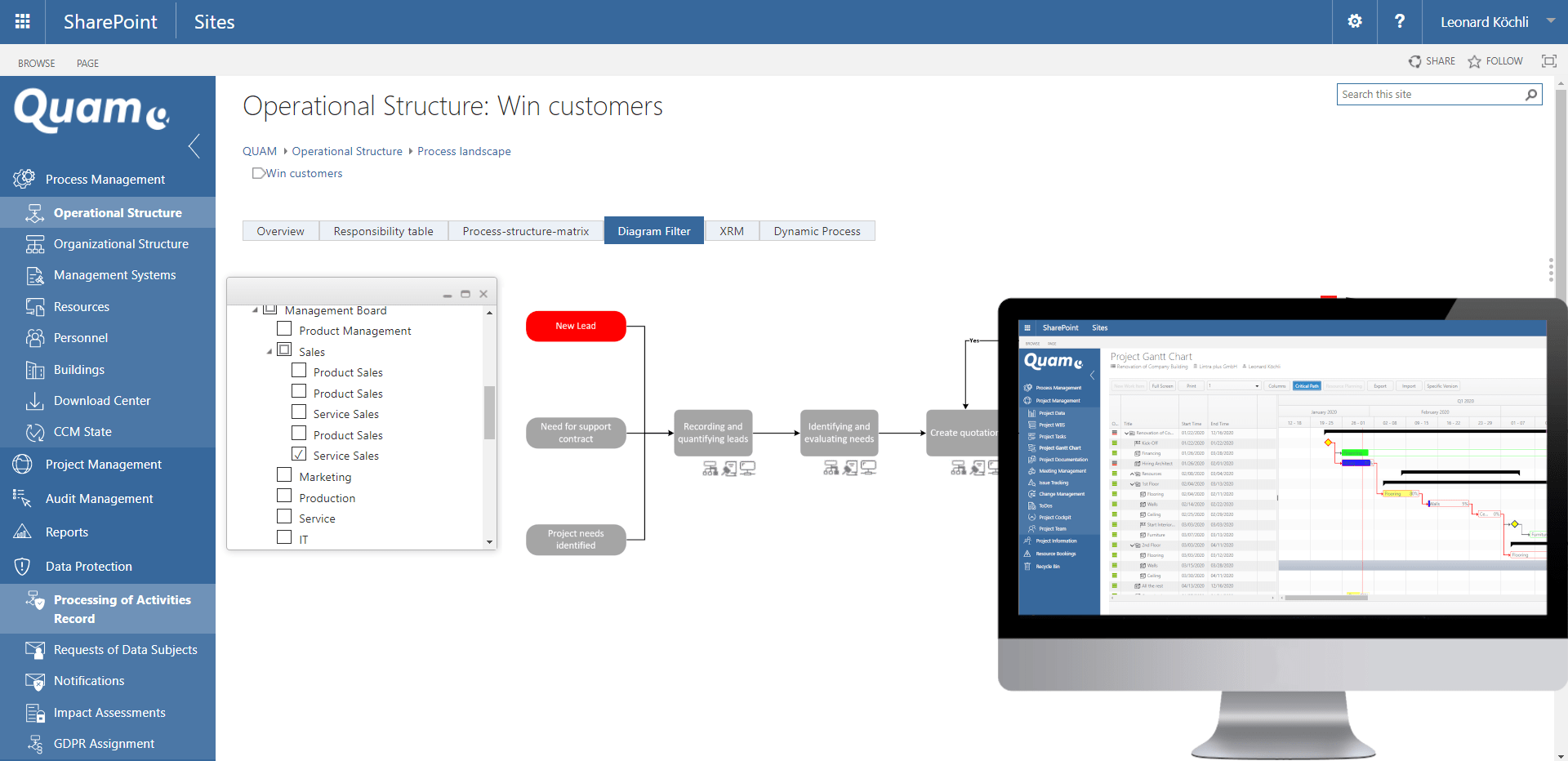Switch to the Dynamic Process tab
The image size is (1568, 761).
[817, 231]
